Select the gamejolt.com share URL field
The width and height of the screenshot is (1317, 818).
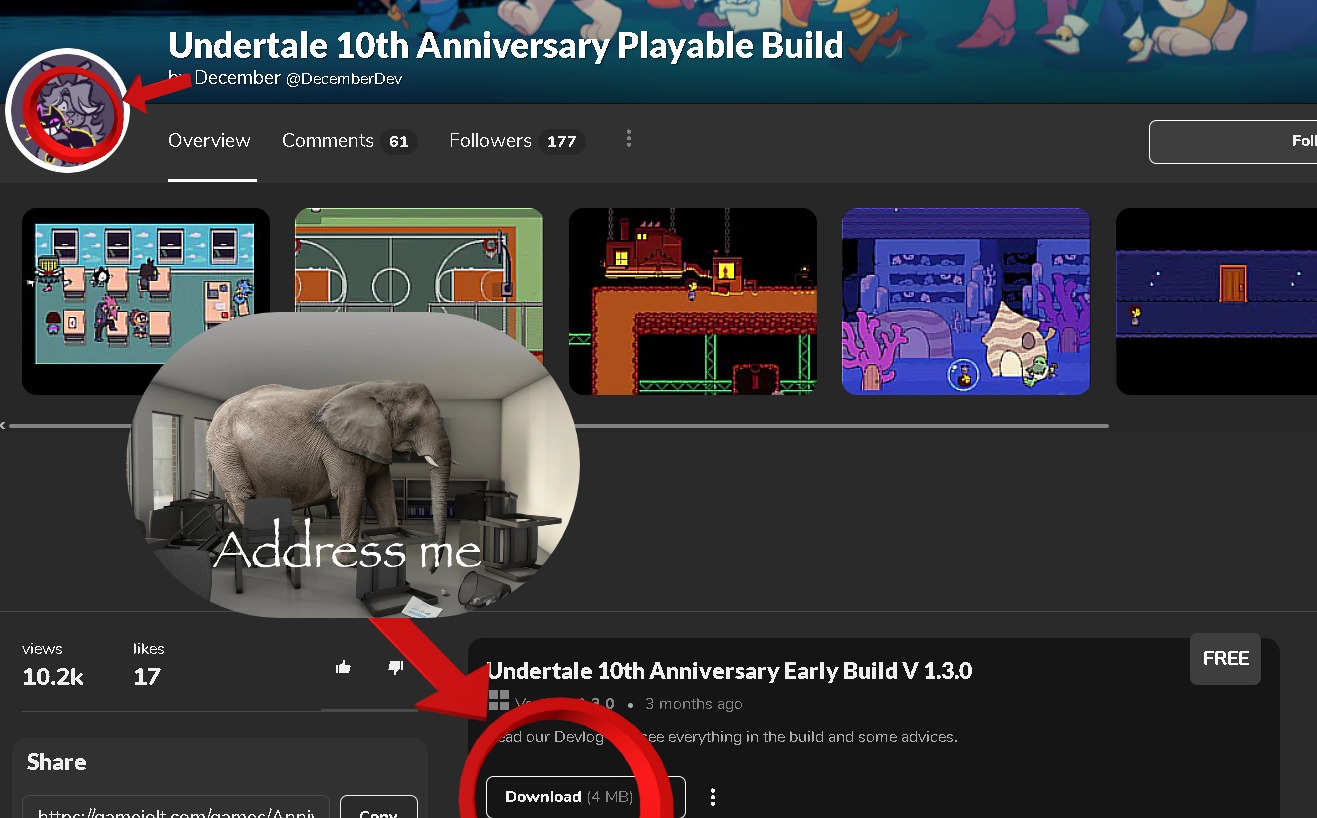click(175, 812)
